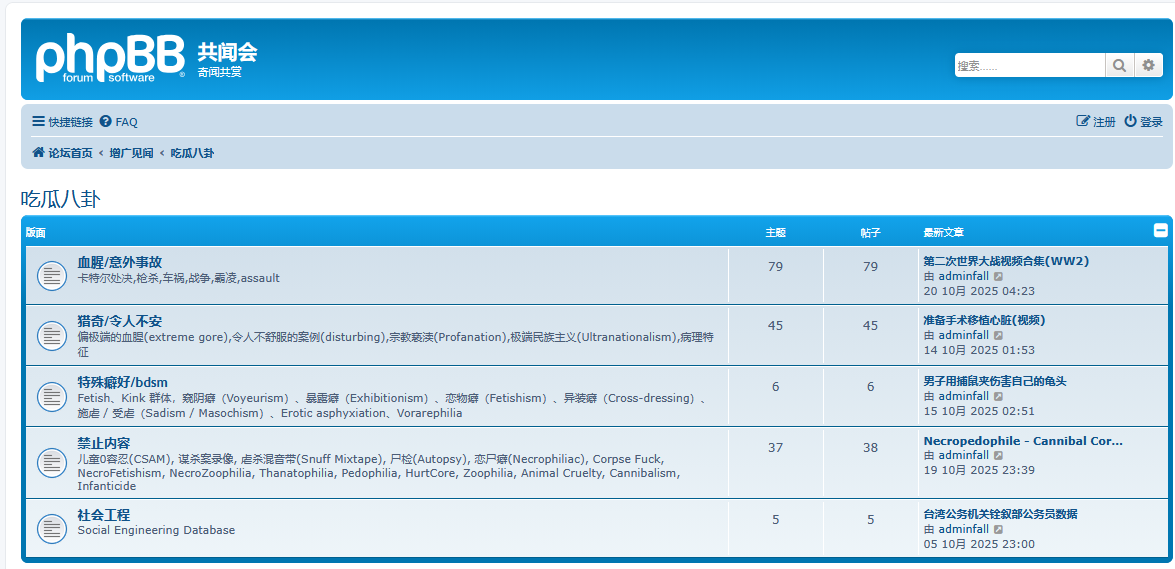Open the 准备手术移植心脏(视频) post link
This screenshot has width=1175, height=569.
click(x=983, y=320)
